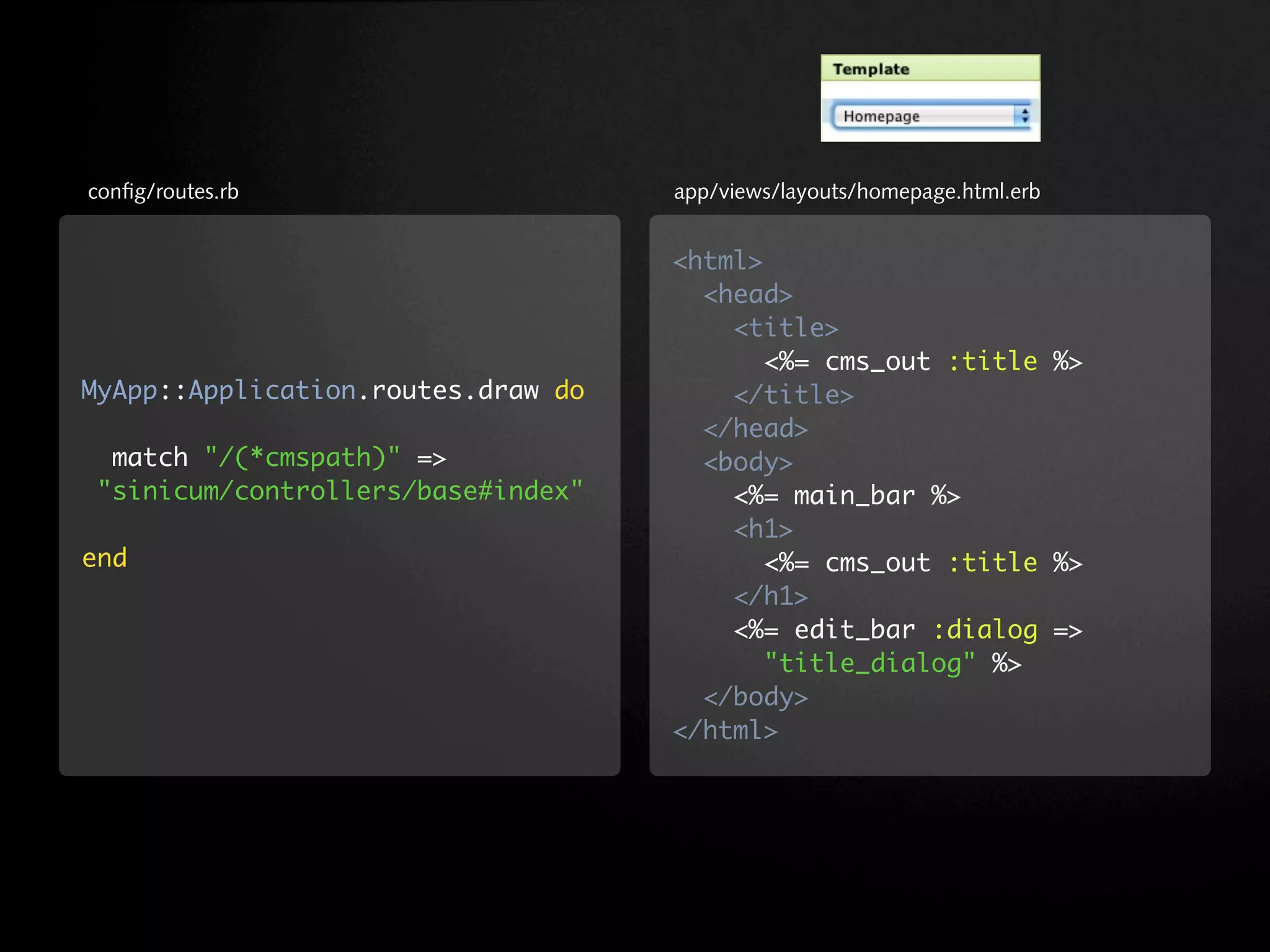
Task: Click the closing </title> tag
Action: [x=794, y=395]
